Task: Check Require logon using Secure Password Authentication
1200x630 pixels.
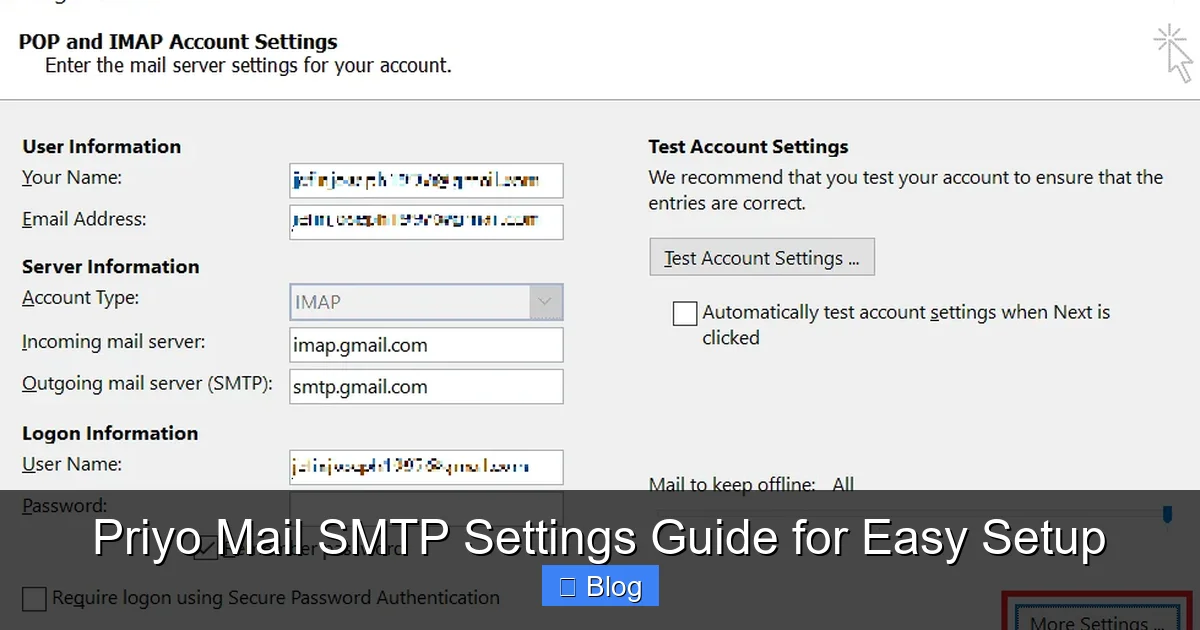Action: click(x=33, y=598)
